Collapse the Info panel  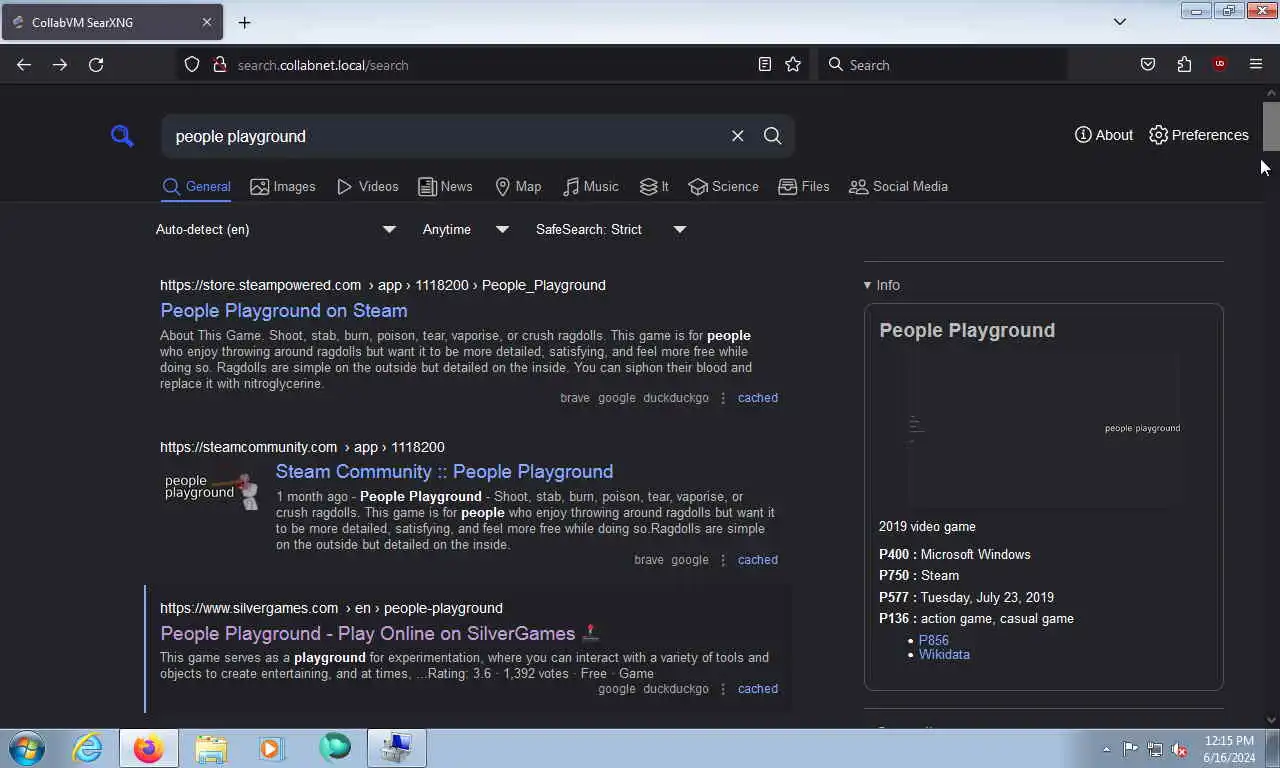click(882, 285)
